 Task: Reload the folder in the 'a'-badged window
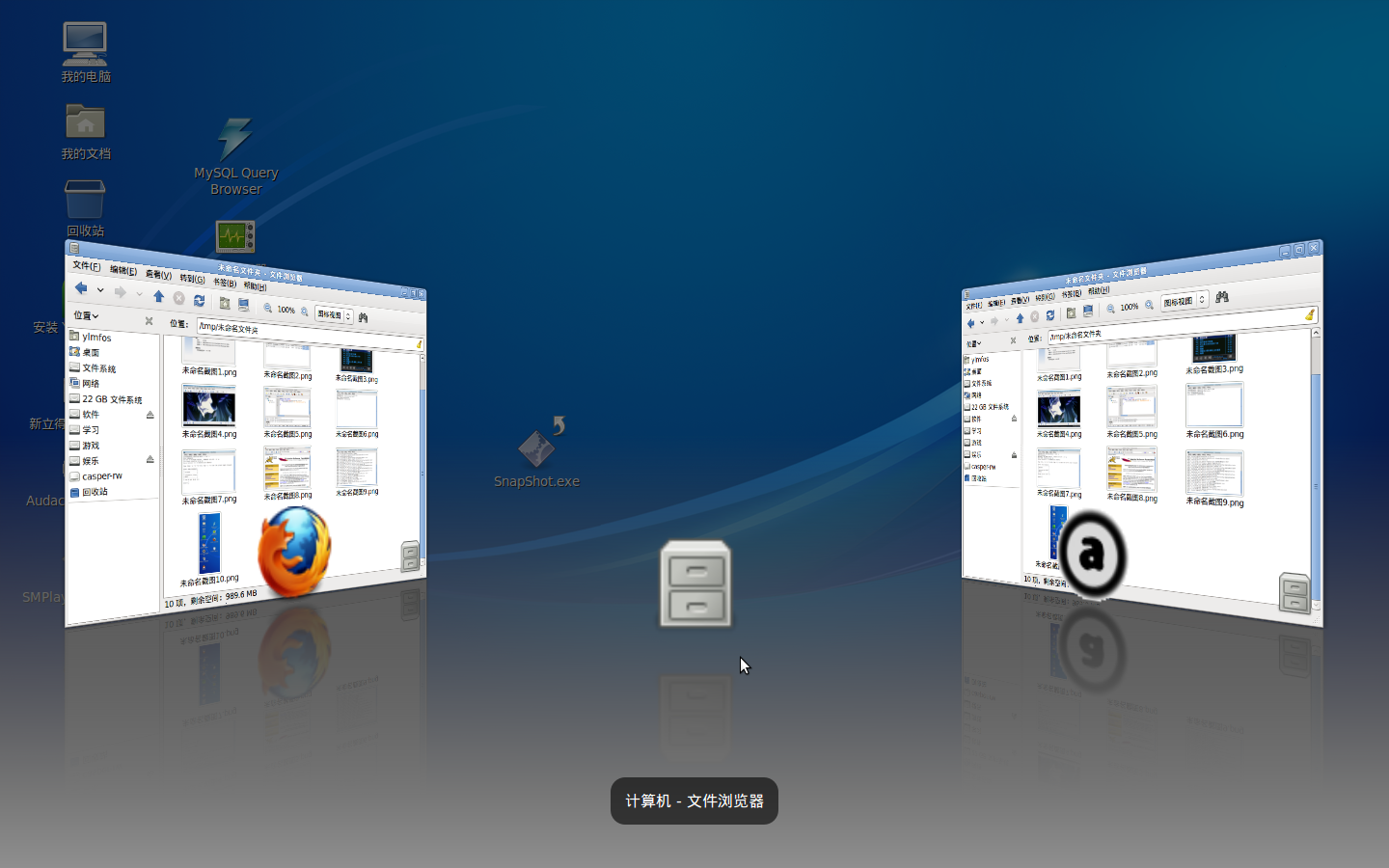(1050, 315)
